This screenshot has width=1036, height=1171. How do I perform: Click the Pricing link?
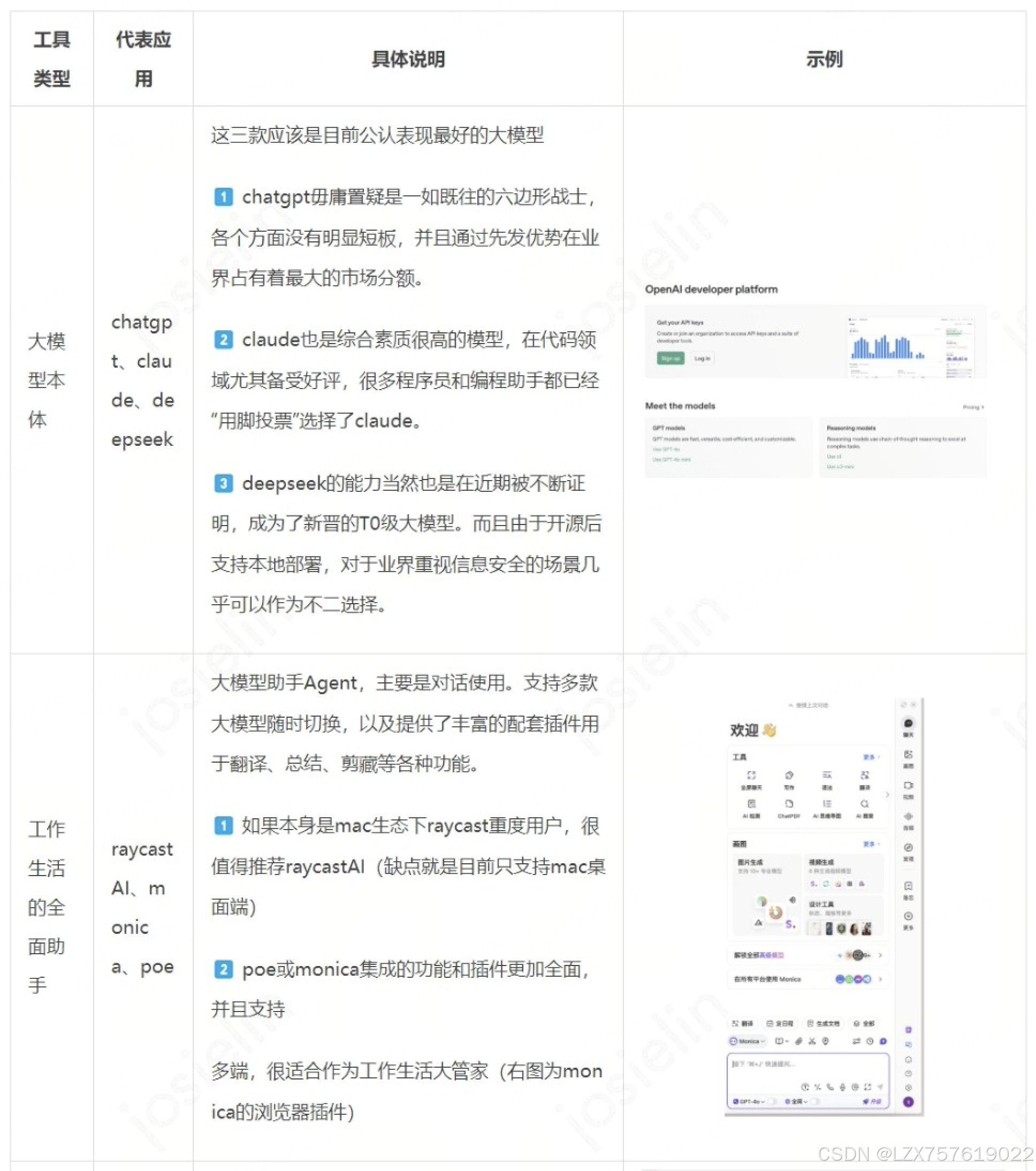pos(972,407)
